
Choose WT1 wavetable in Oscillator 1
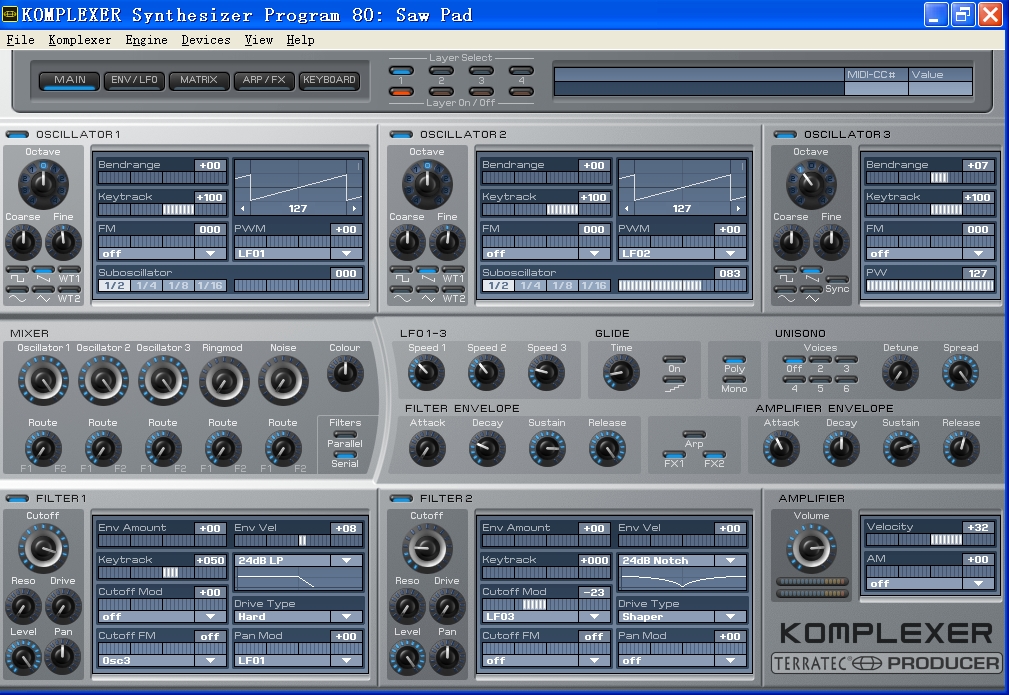point(69,270)
